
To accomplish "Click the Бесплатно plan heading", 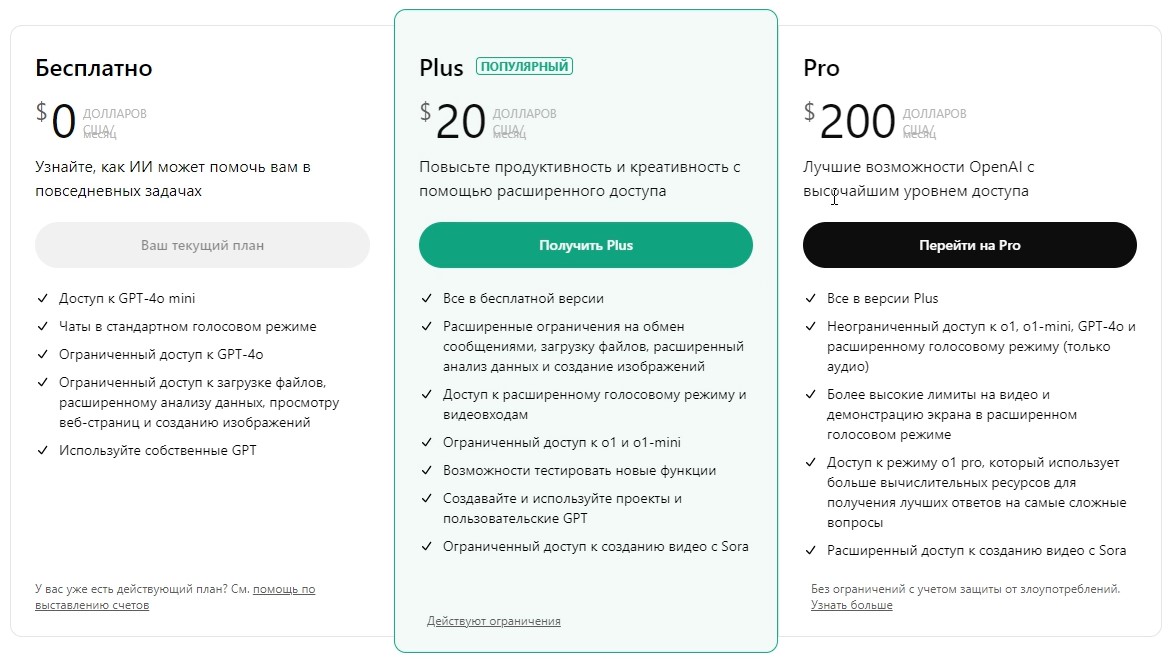I will [x=94, y=68].
